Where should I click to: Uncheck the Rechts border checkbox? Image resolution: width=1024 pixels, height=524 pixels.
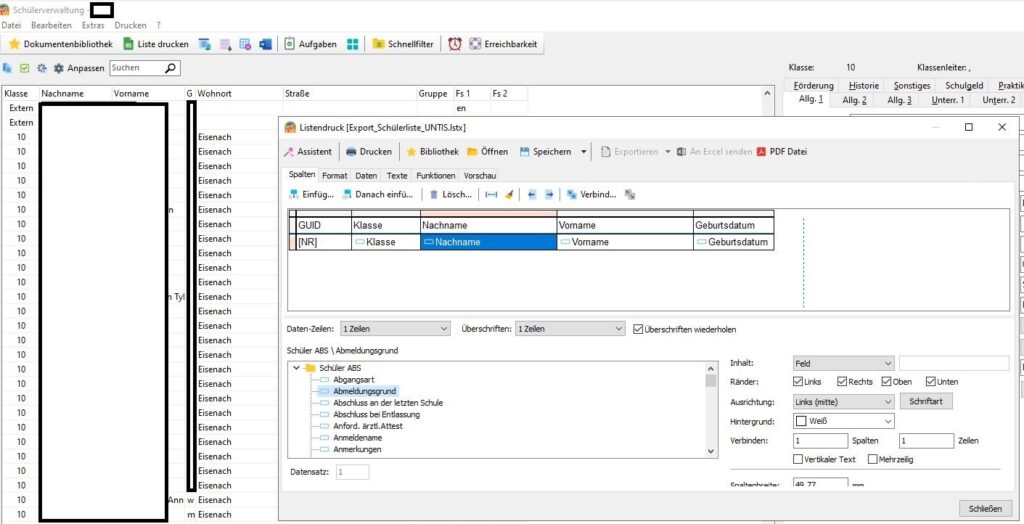[x=841, y=382]
